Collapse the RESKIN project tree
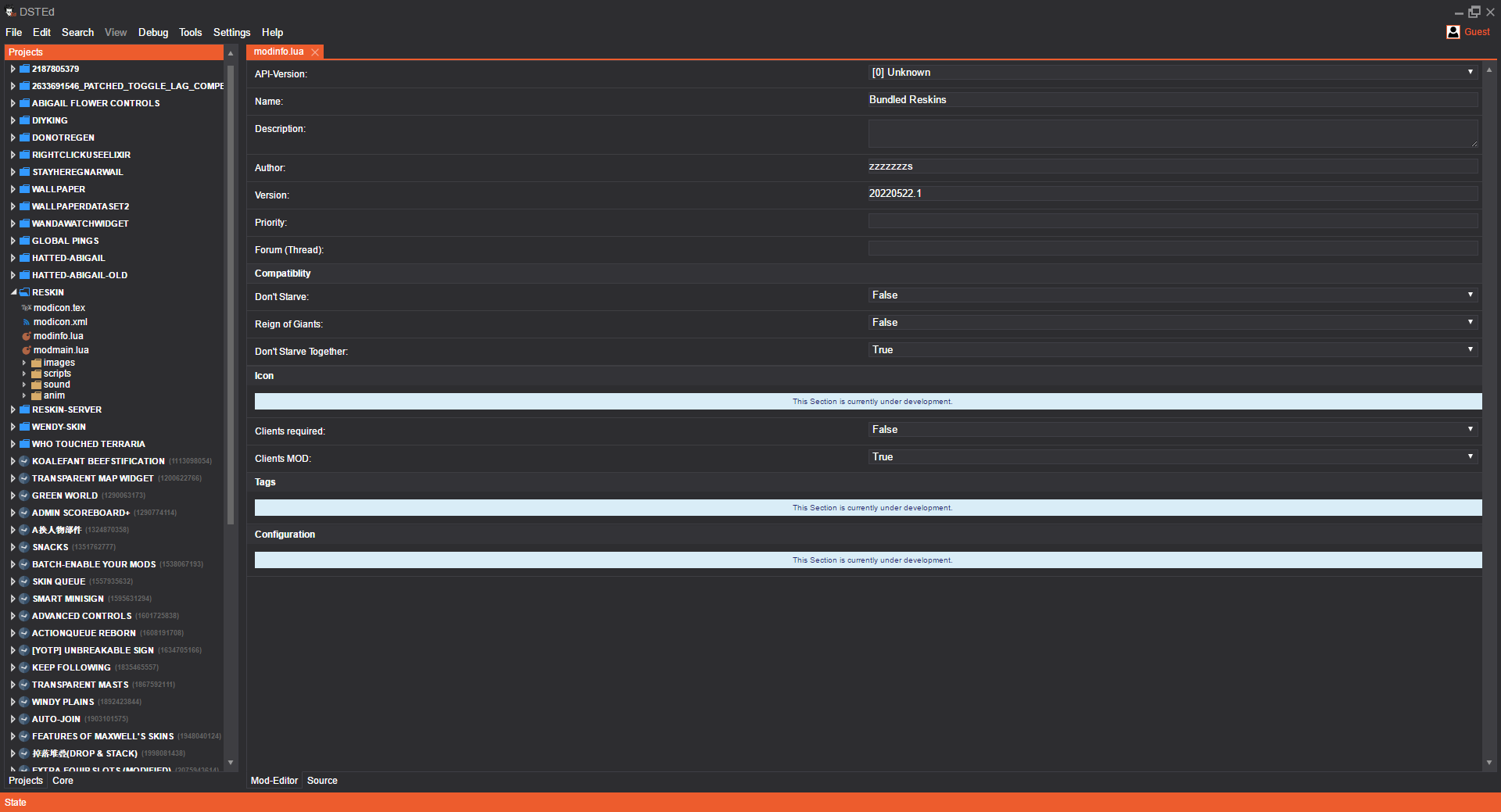The image size is (1501, 812). tap(13, 292)
